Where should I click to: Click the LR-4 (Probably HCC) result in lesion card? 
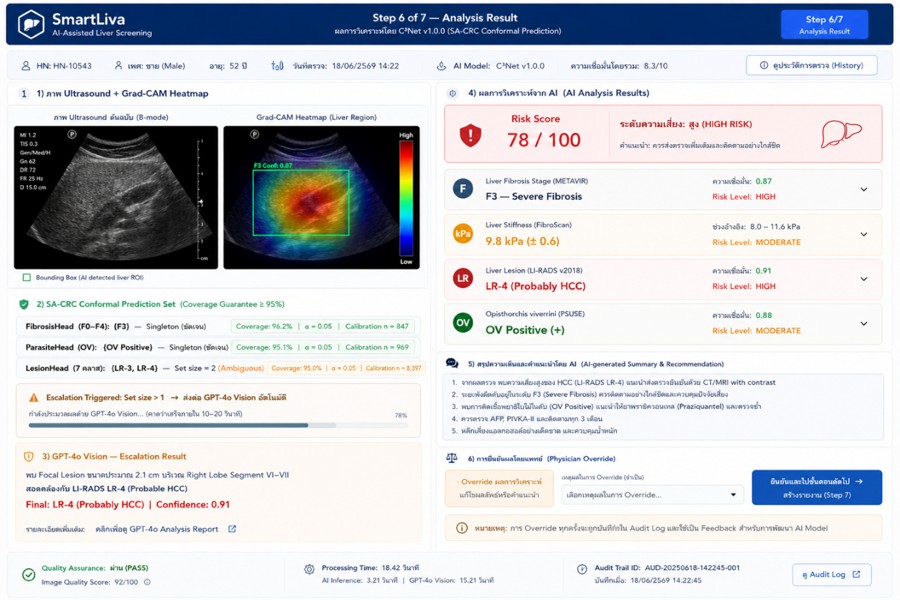pos(535,286)
